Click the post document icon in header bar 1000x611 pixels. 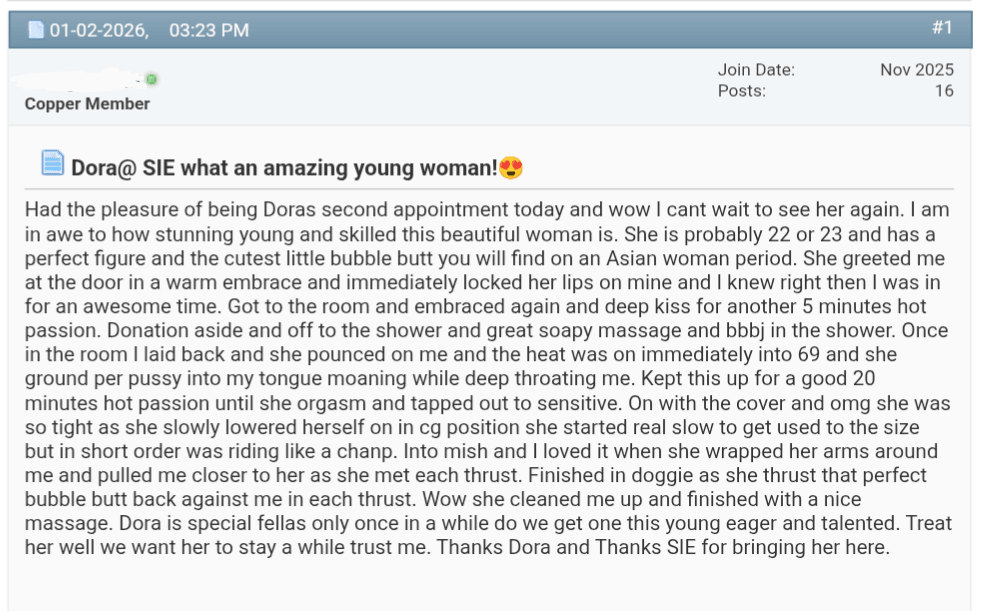tap(37, 30)
